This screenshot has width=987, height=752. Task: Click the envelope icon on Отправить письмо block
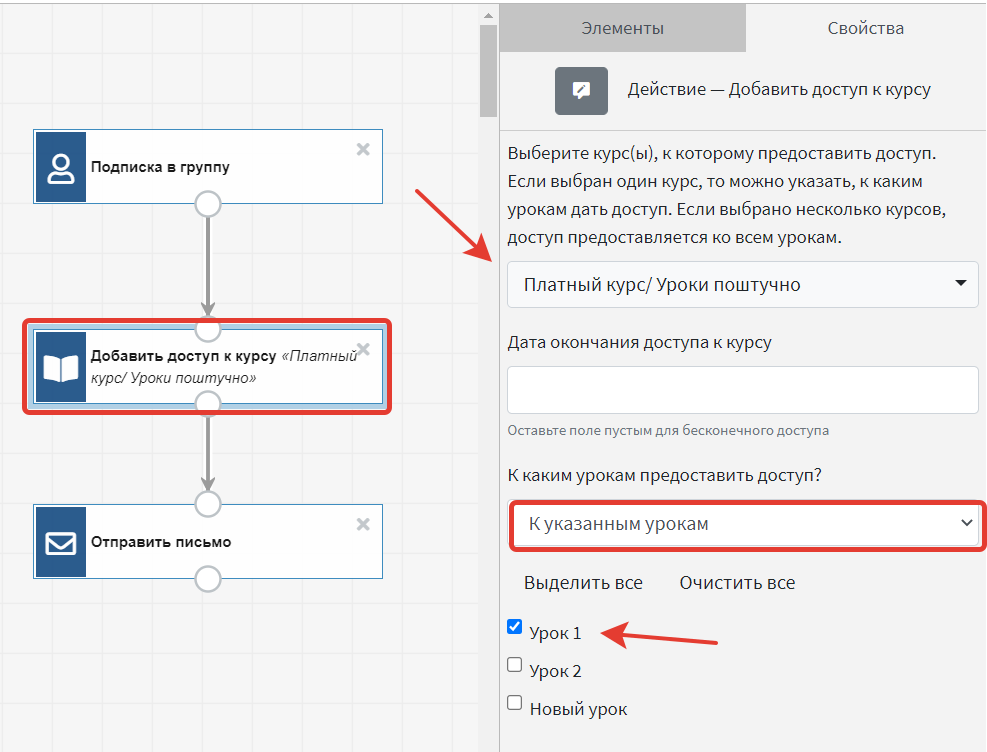(60, 542)
